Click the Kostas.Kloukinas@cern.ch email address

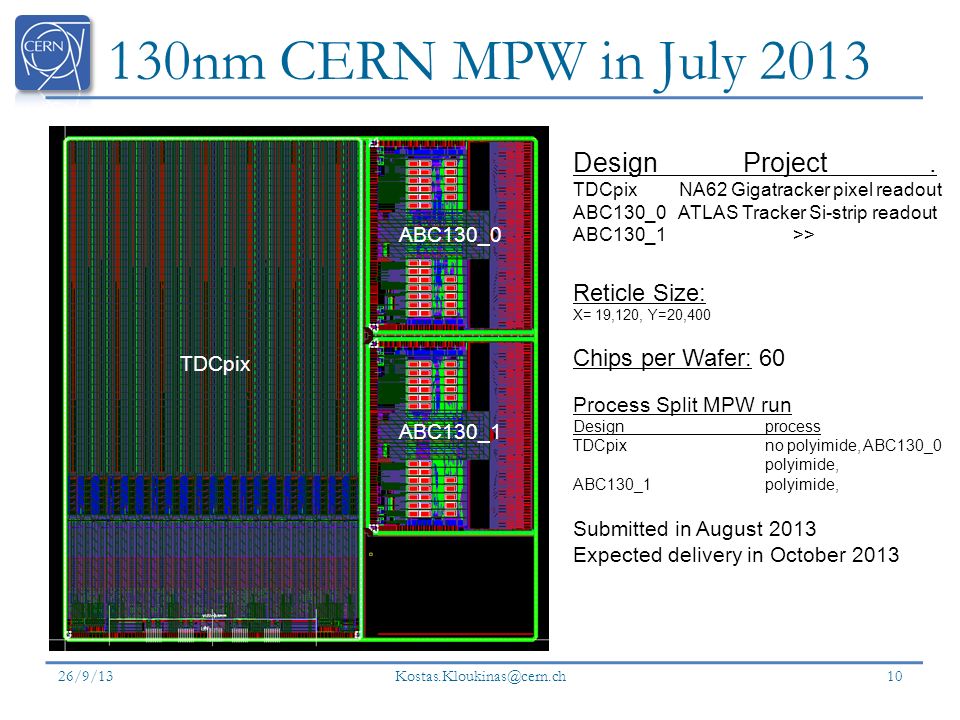pos(480,676)
